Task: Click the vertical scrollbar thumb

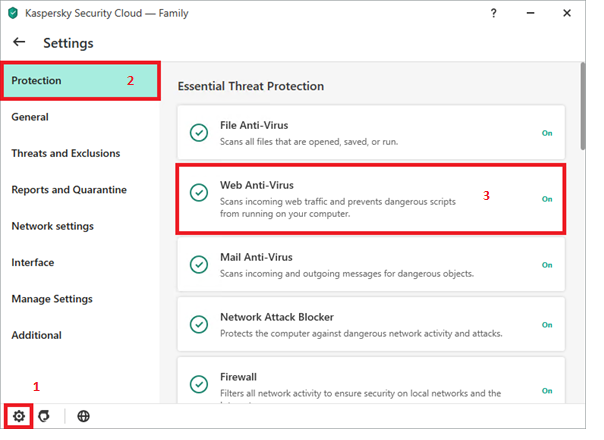Action: click(583, 106)
